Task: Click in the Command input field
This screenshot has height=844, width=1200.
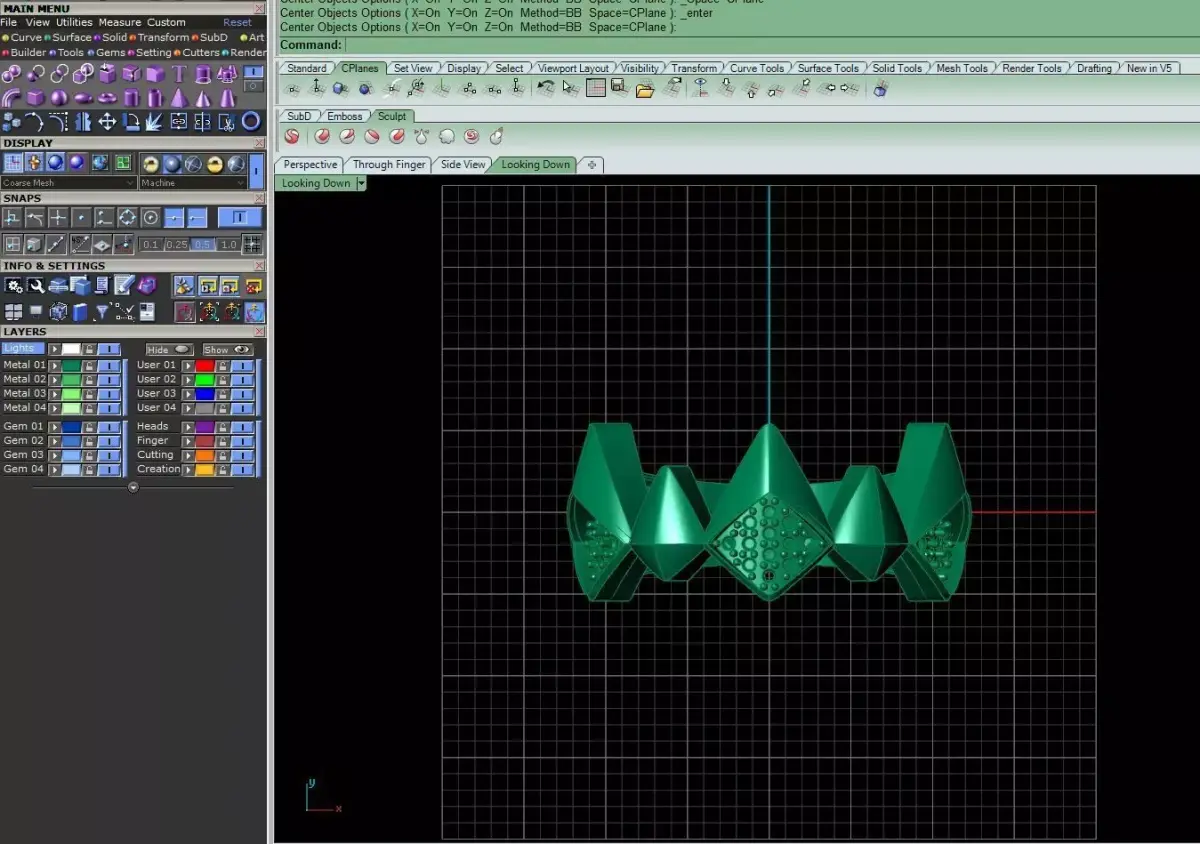Action: coord(770,45)
